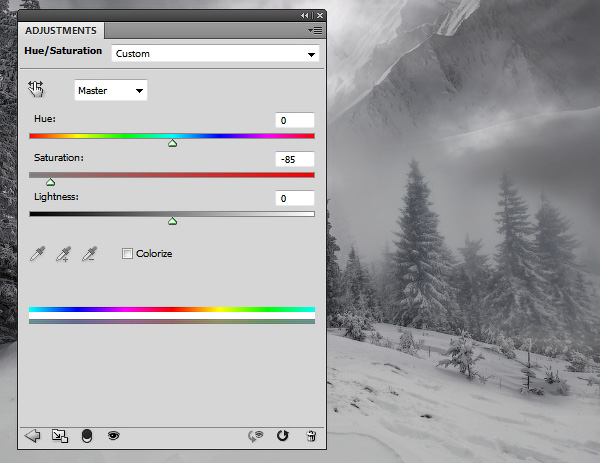Enable the Colorize checkbox
Screen dimensions: 600x463
click(x=127, y=253)
